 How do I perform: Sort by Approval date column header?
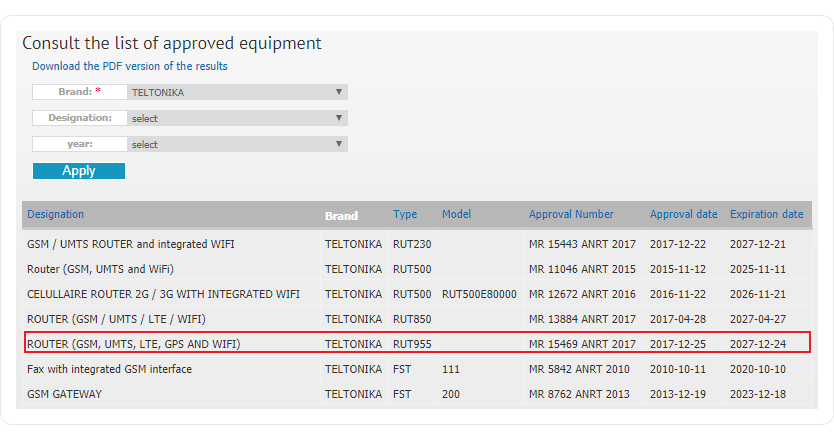click(683, 214)
